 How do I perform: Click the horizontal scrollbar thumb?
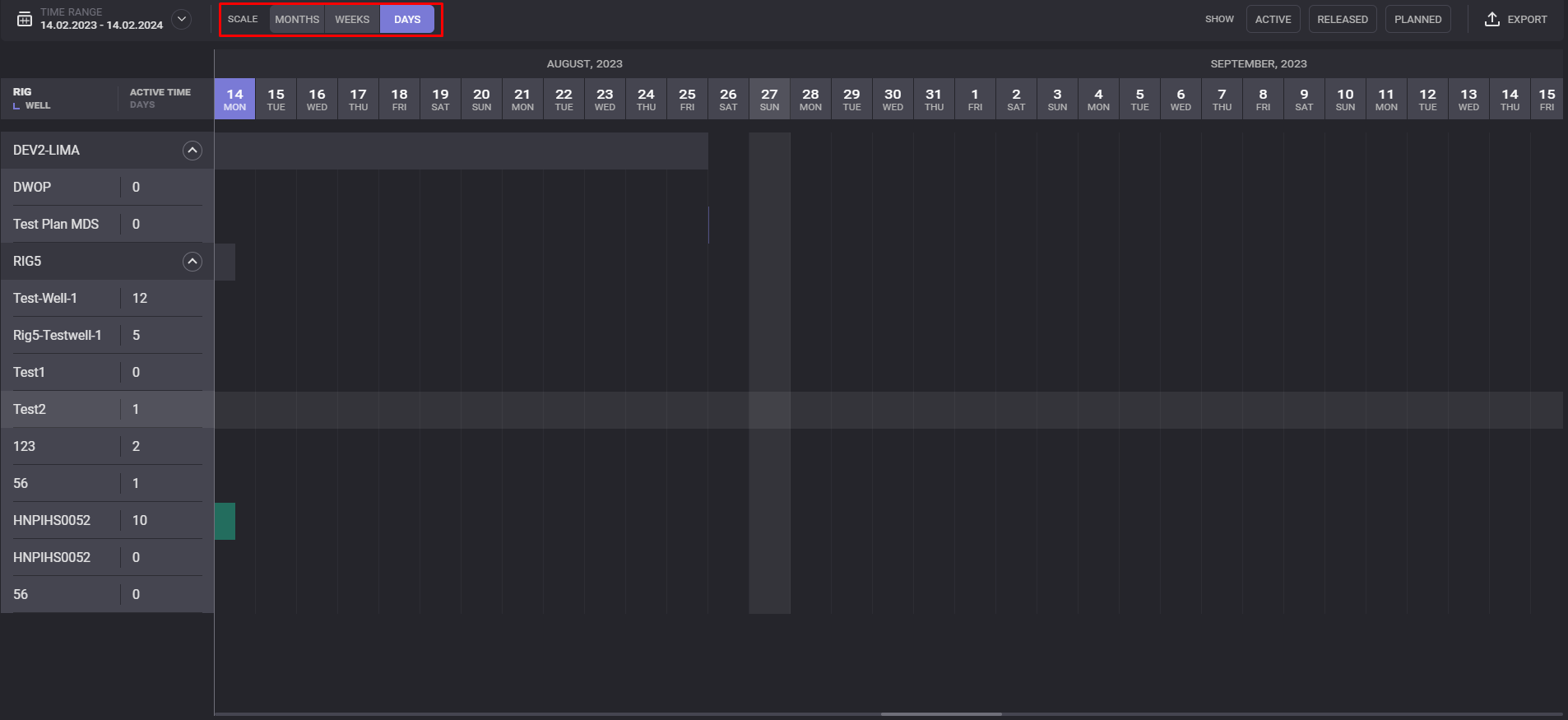point(940,714)
